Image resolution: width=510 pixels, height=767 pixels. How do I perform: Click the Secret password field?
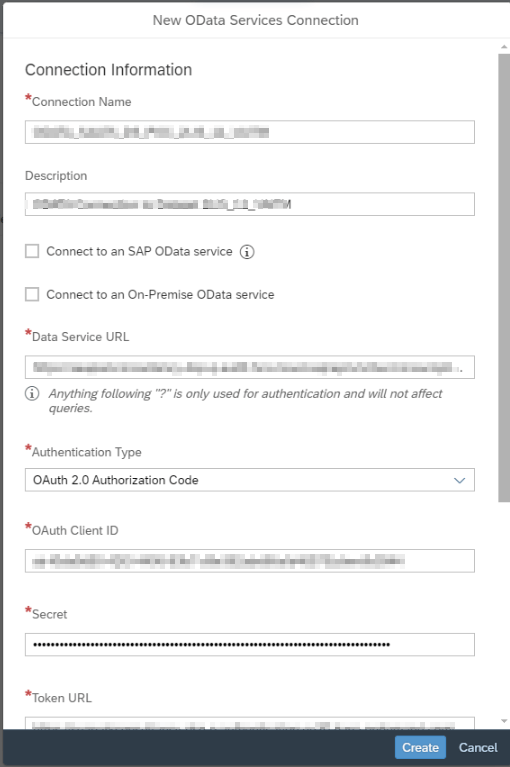pyautogui.click(x=249, y=644)
